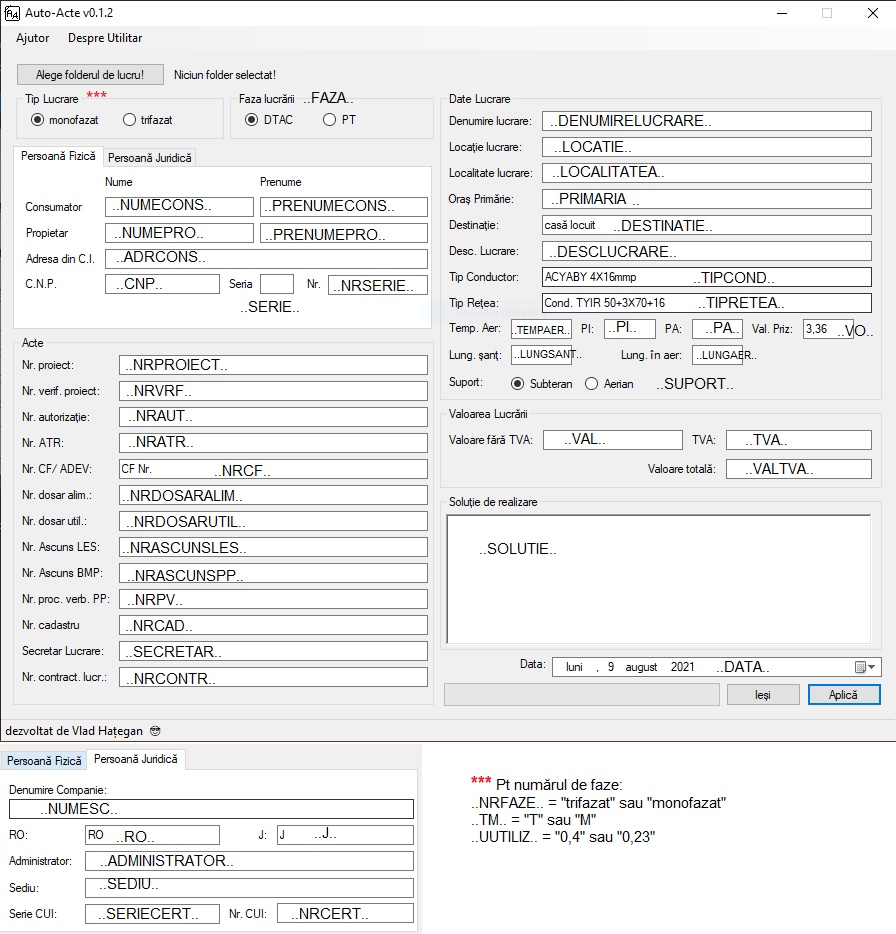Click the Alege folderul de lucru! button
Screen dimensions: 896x934
[x=90, y=75]
